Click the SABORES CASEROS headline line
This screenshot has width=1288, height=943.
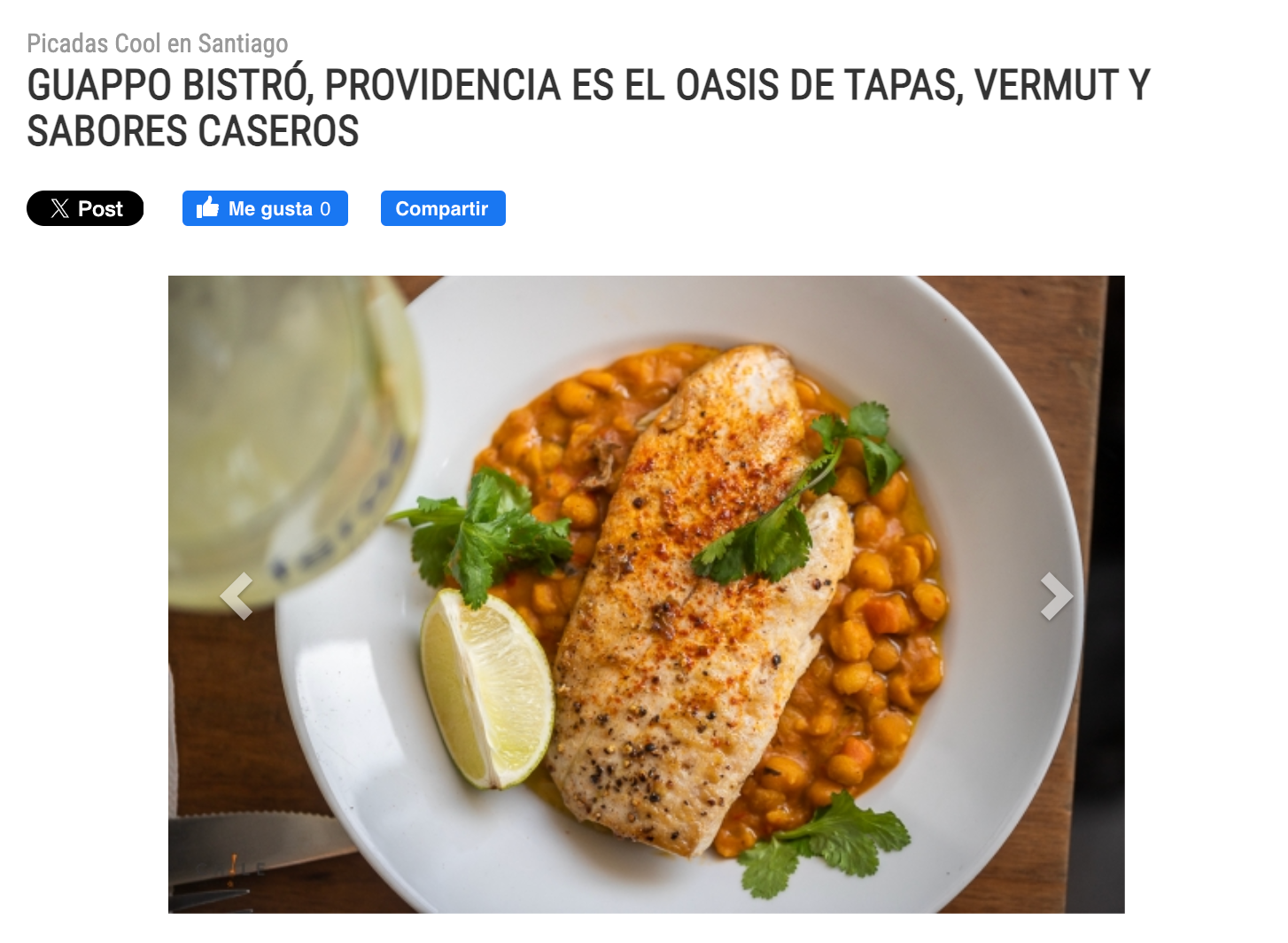pos(193,131)
